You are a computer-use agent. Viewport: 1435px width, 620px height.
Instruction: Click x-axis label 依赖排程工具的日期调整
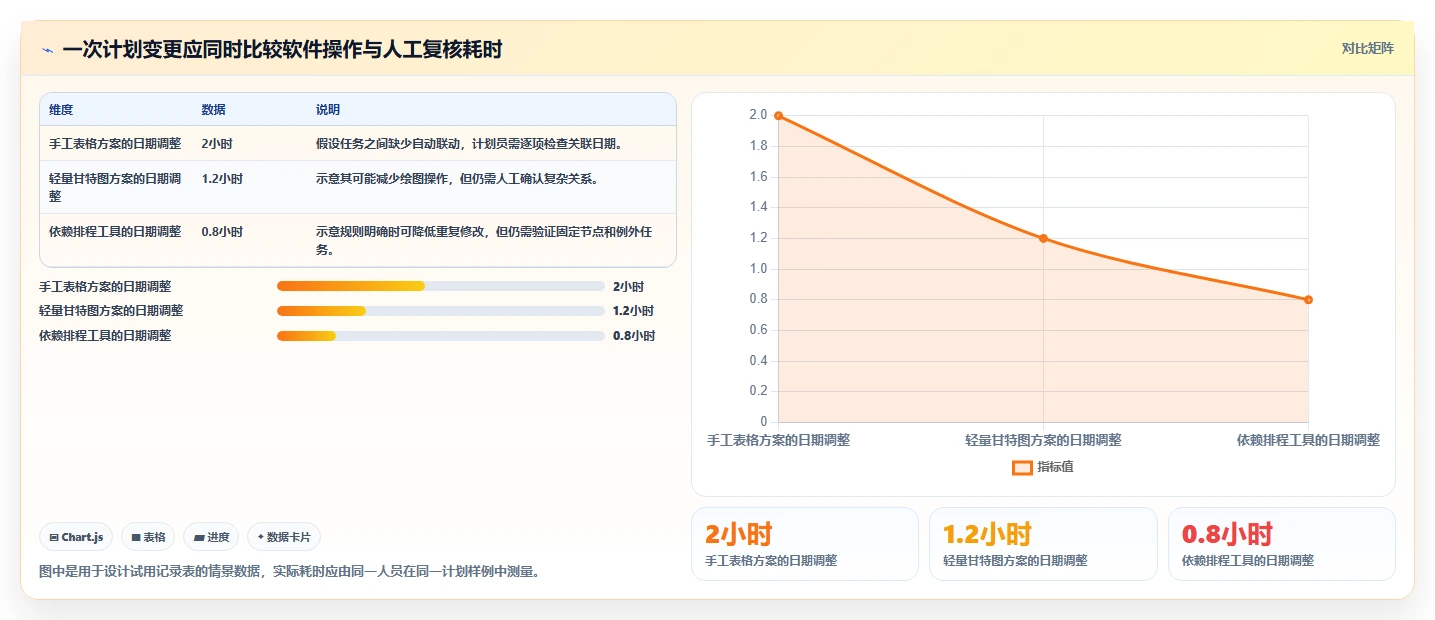point(1308,440)
